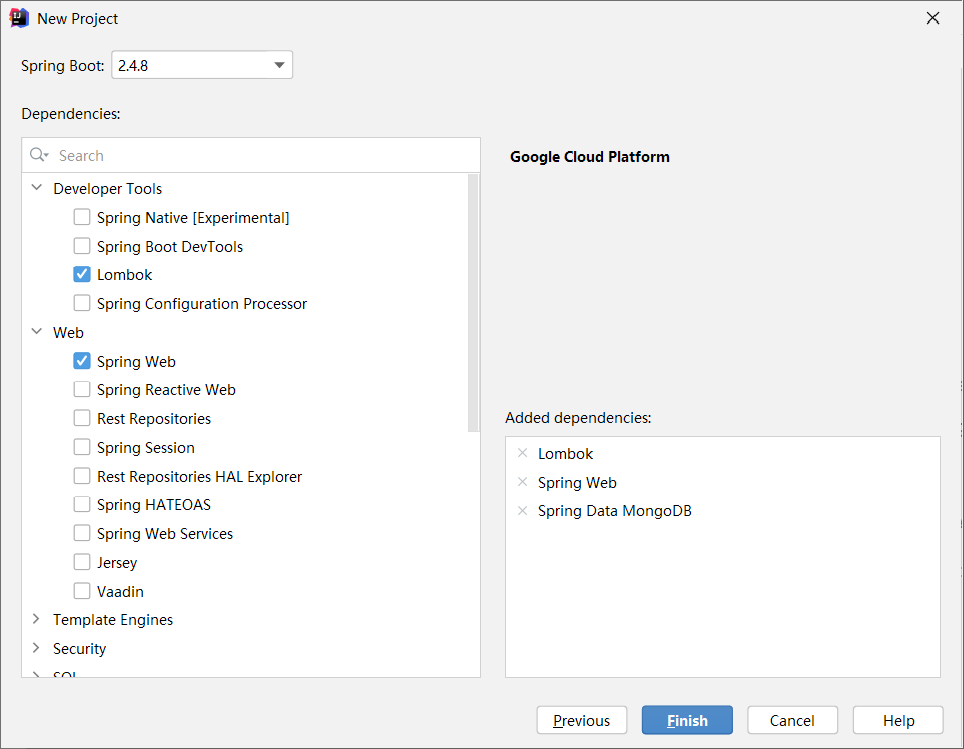Check Spring HATEOAS
964x749 pixels.
pyautogui.click(x=82, y=504)
